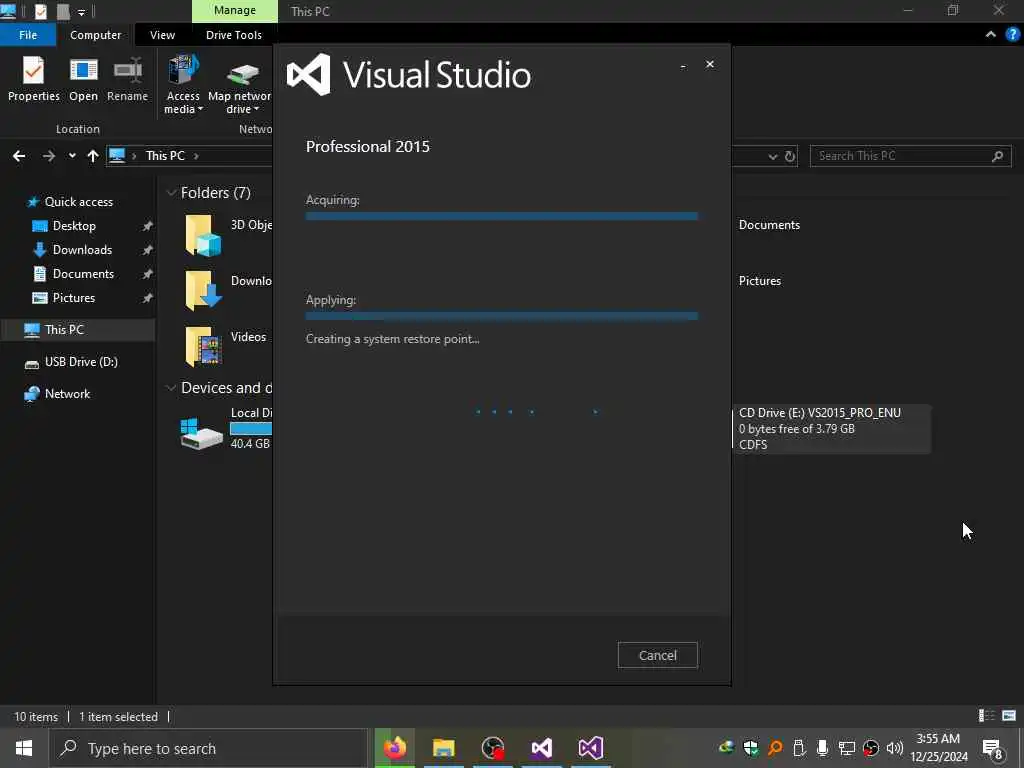Collapse the Folders (7) group
This screenshot has width=1024, height=768.
pyautogui.click(x=171, y=193)
